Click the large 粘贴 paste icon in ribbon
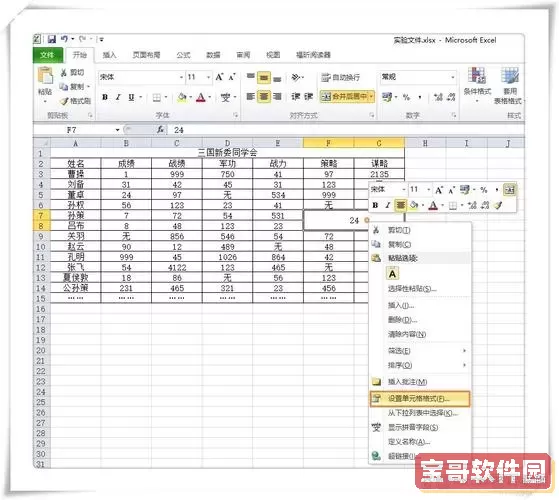This screenshot has height=500, width=559. (45, 76)
